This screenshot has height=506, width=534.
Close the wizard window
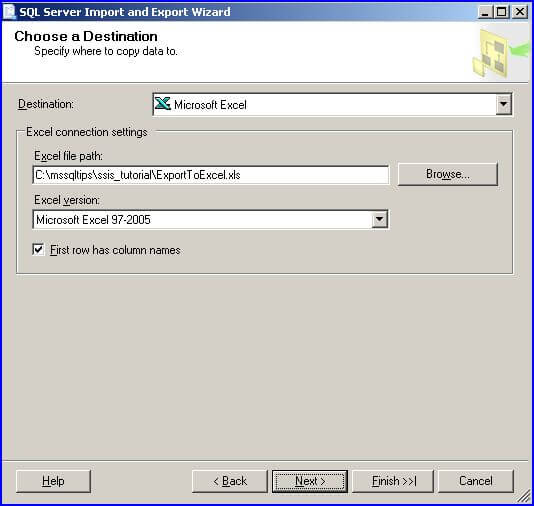pos(520,12)
